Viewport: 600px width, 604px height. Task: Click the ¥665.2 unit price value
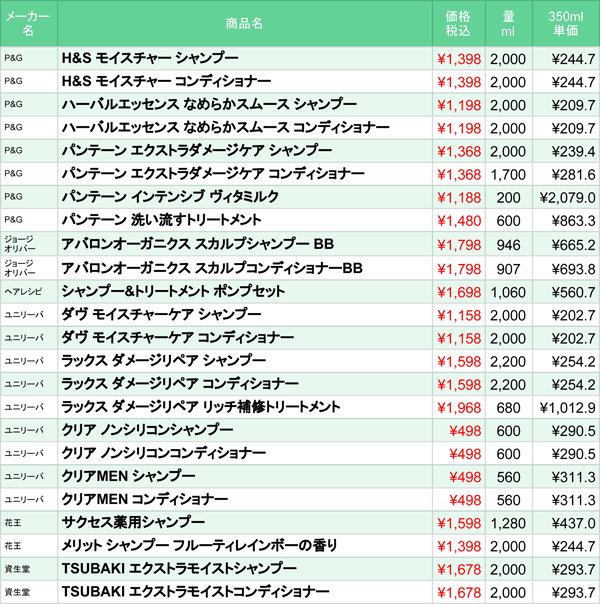573,245
